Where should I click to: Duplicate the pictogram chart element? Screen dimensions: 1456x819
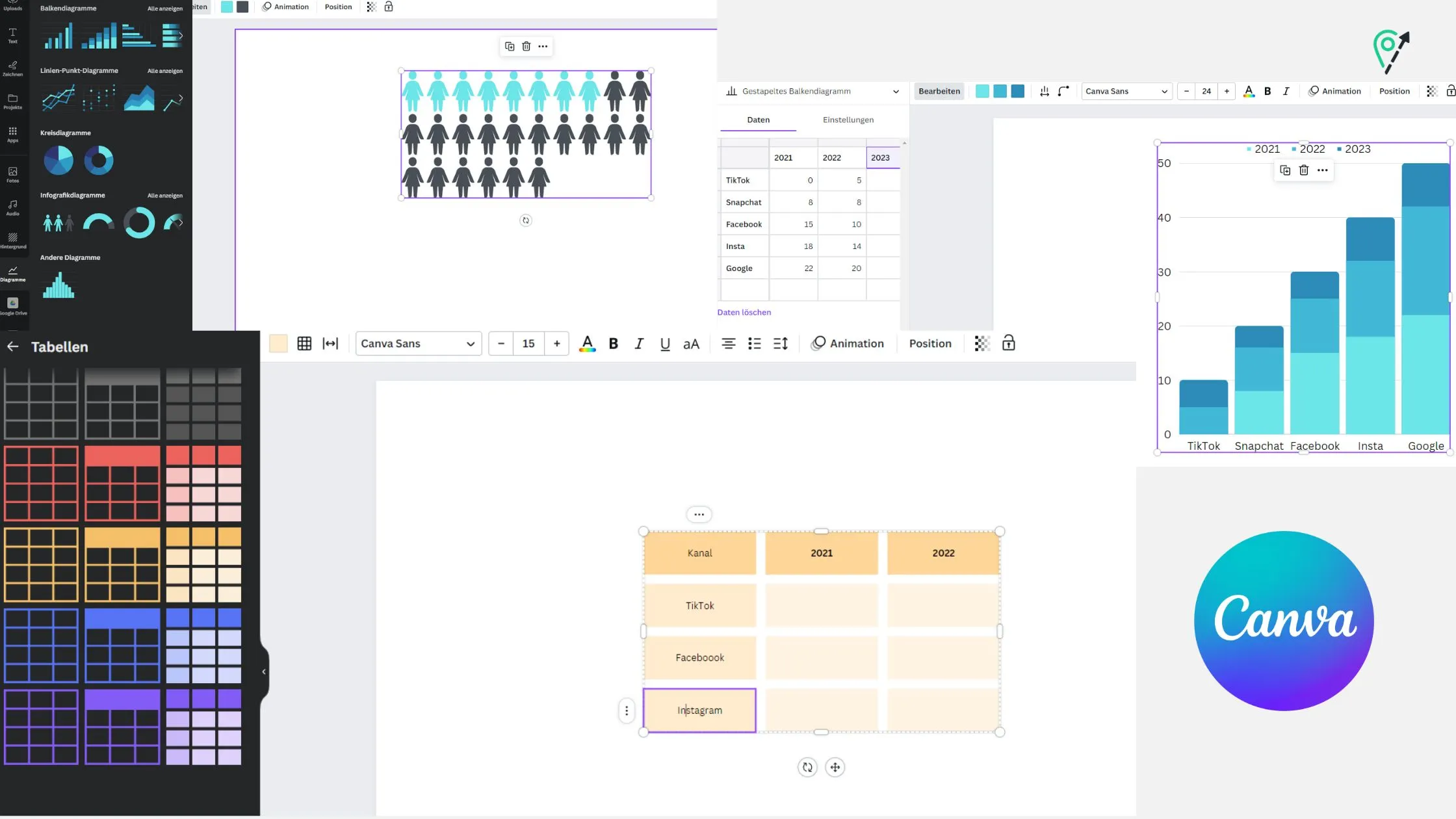[x=510, y=46]
